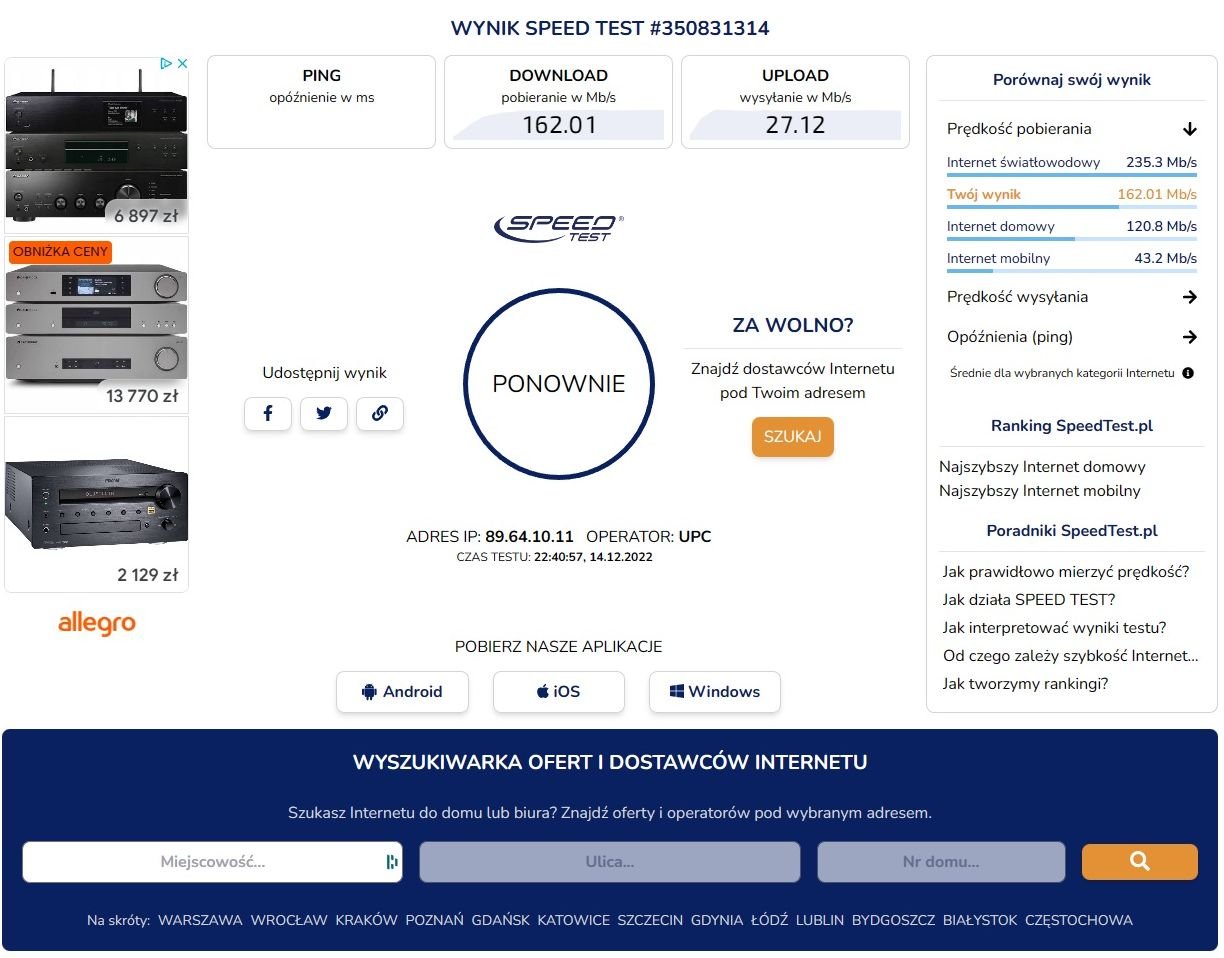Download the Android app
This screenshot has height=958, width=1224.
(402, 692)
